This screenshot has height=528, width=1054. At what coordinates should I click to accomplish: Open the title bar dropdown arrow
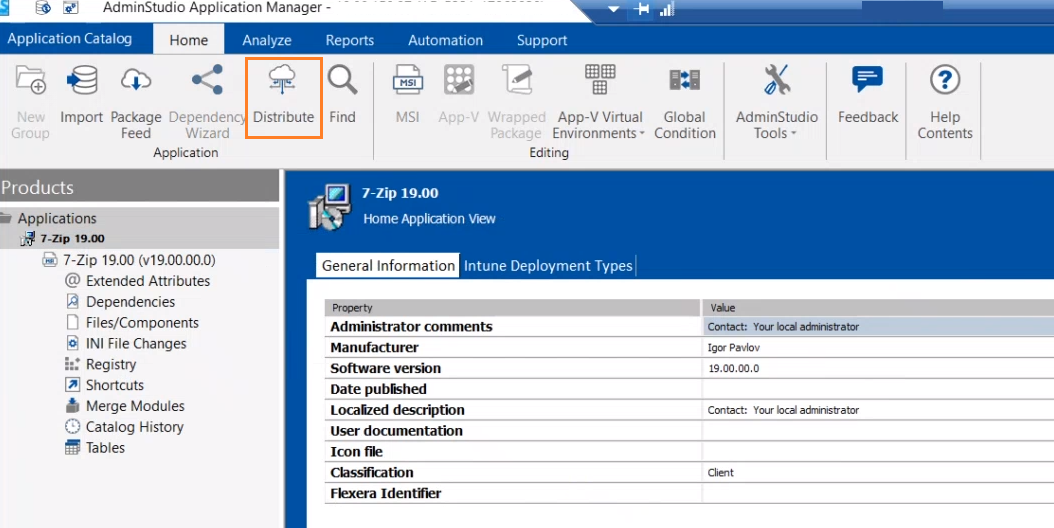[x=613, y=10]
